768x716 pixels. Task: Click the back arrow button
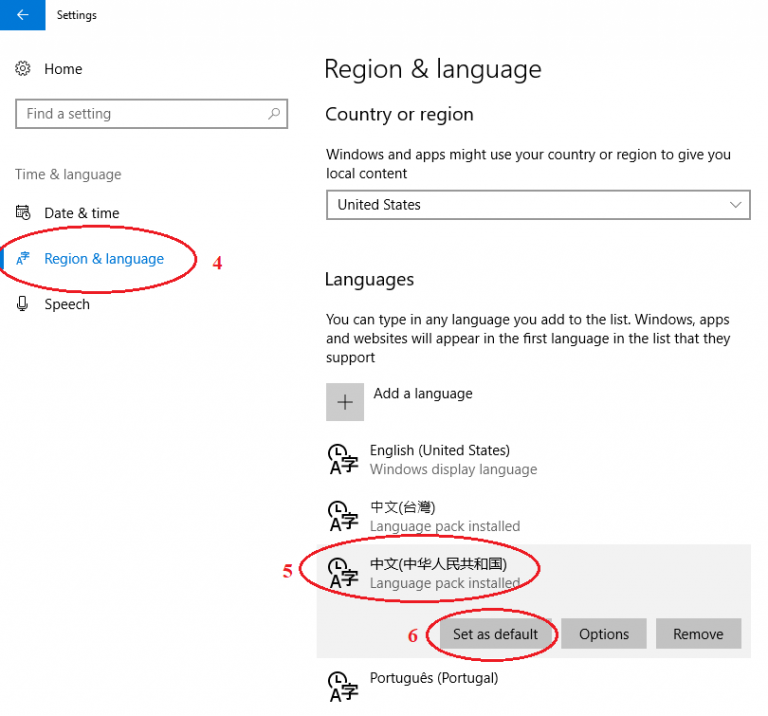(22, 15)
